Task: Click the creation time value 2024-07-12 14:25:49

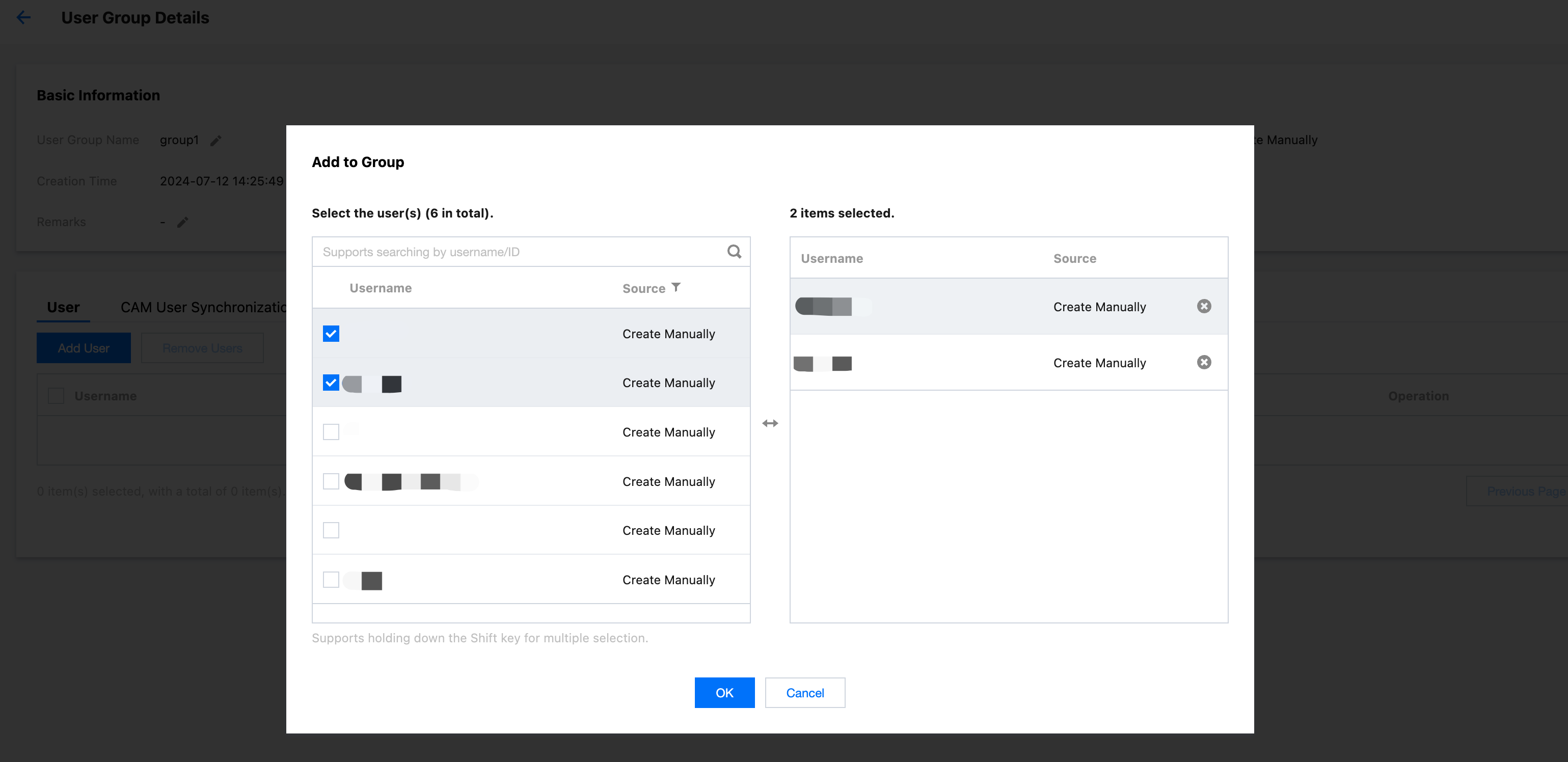Action: tap(222, 181)
